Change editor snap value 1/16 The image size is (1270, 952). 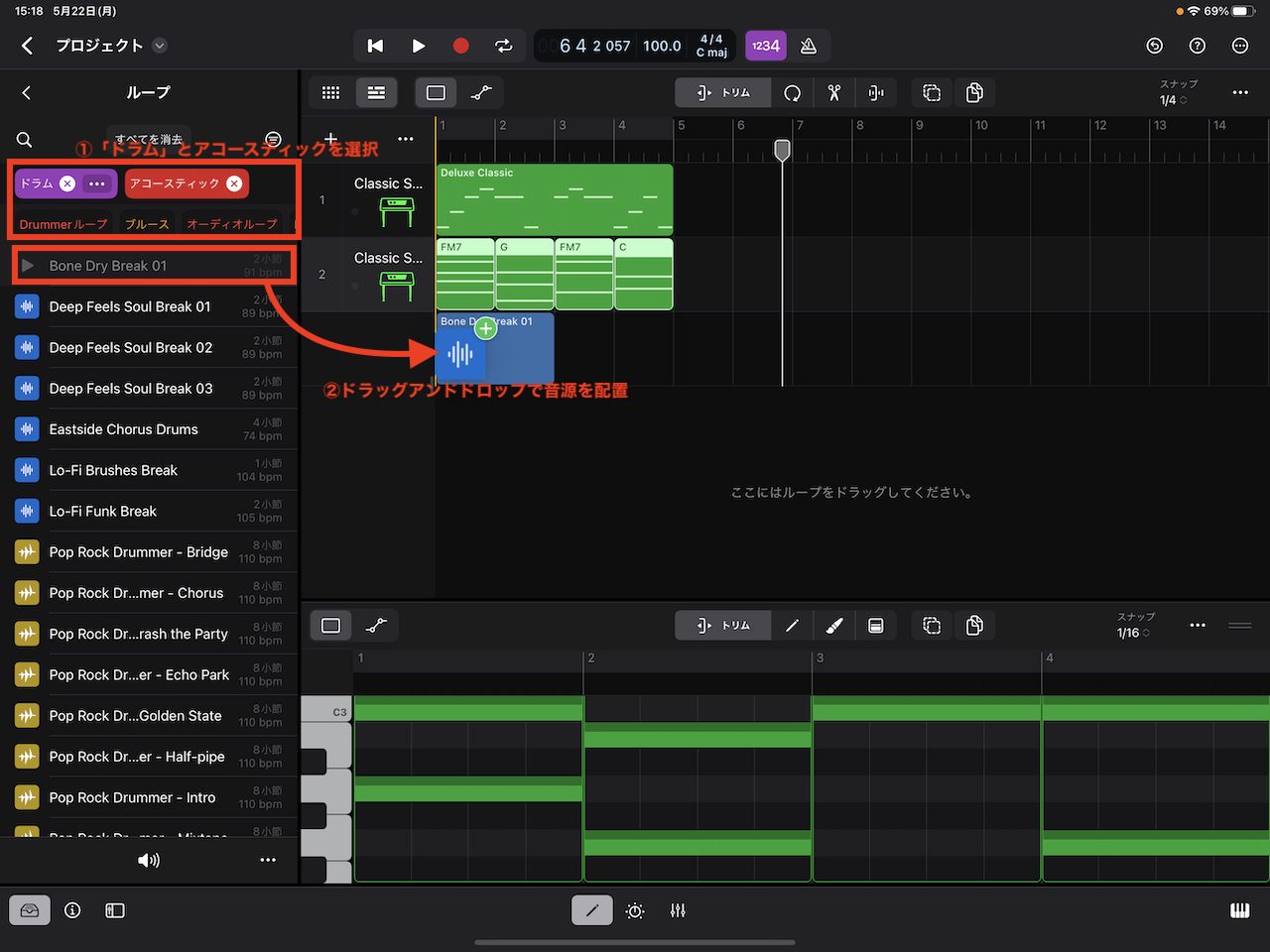coord(1133,633)
